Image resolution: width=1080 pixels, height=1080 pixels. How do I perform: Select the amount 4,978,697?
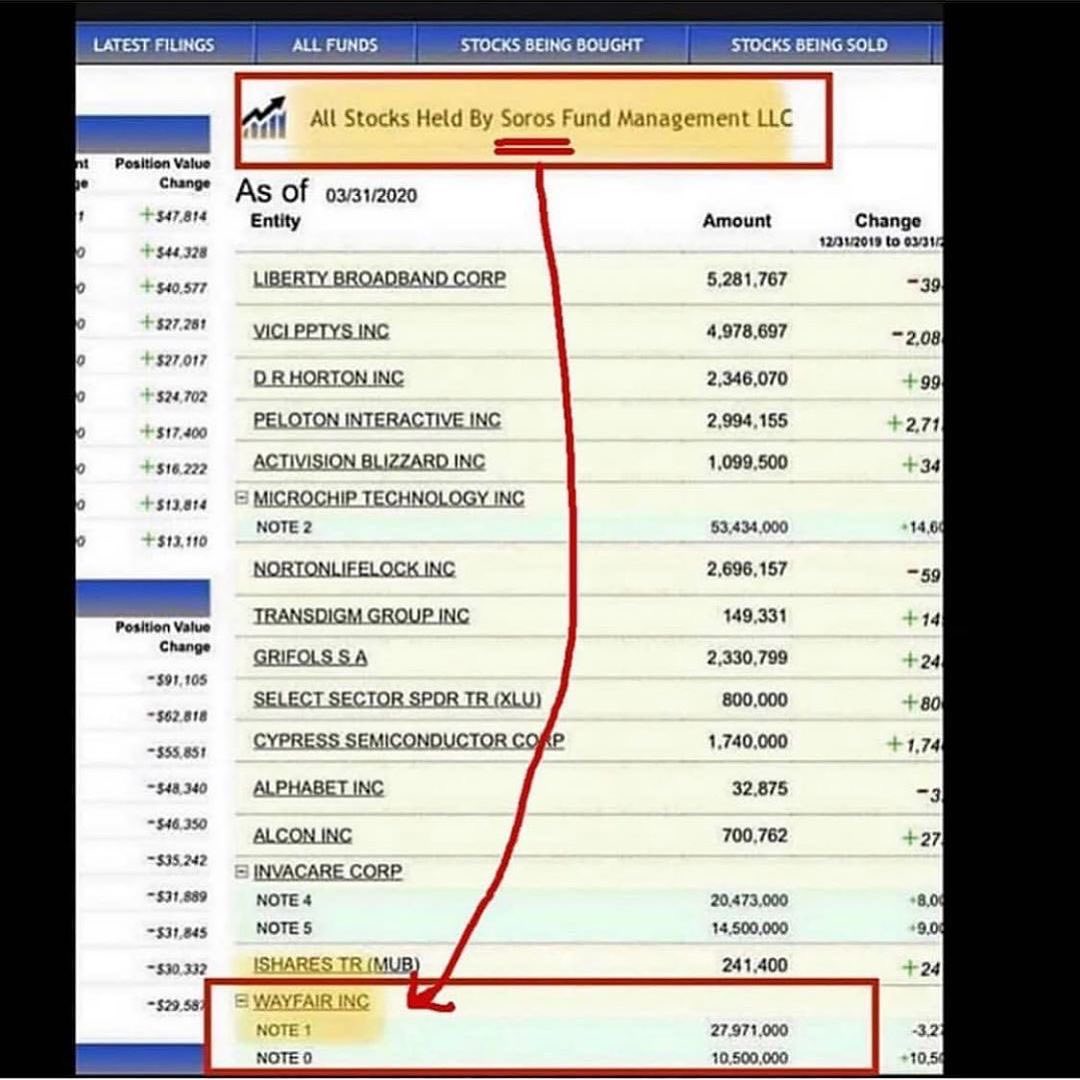click(747, 332)
